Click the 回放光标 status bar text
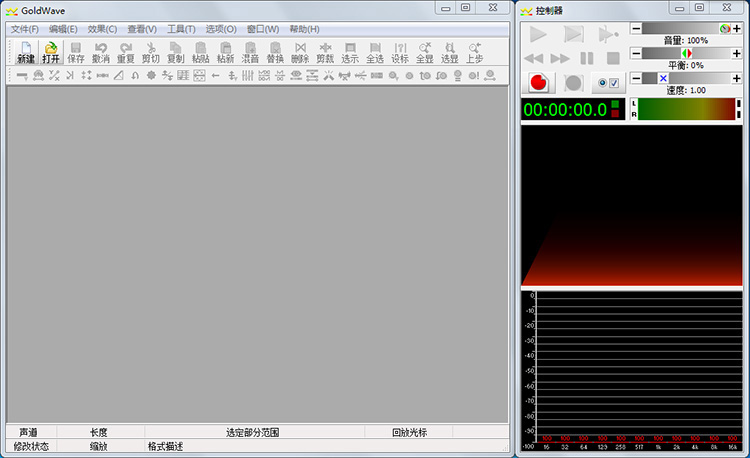750x458 pixels. 409,432
